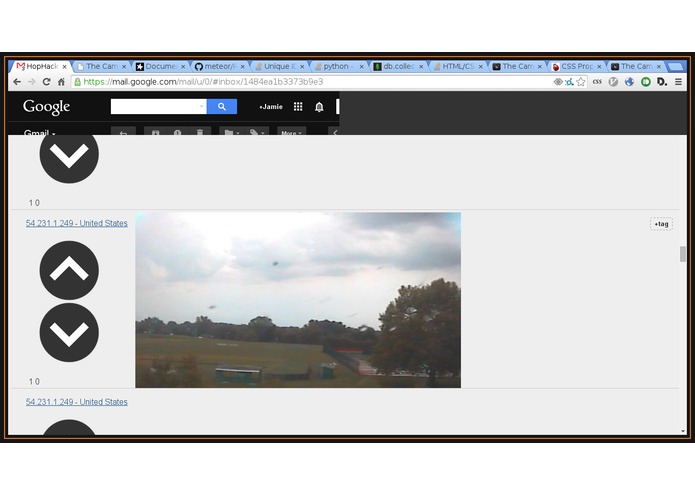
Task: Switch to the db.collec tab
Action: [x=398, y=66]
